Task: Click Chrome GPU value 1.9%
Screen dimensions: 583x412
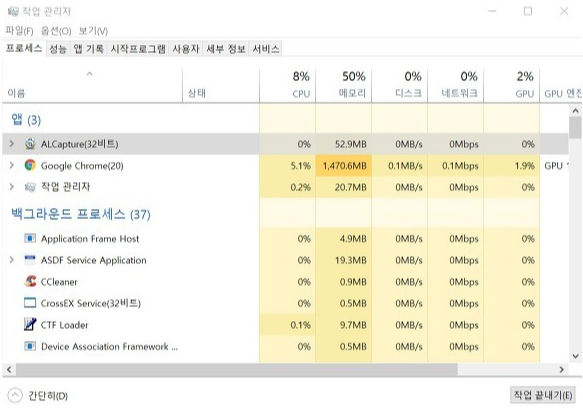Action: (525, 165)
